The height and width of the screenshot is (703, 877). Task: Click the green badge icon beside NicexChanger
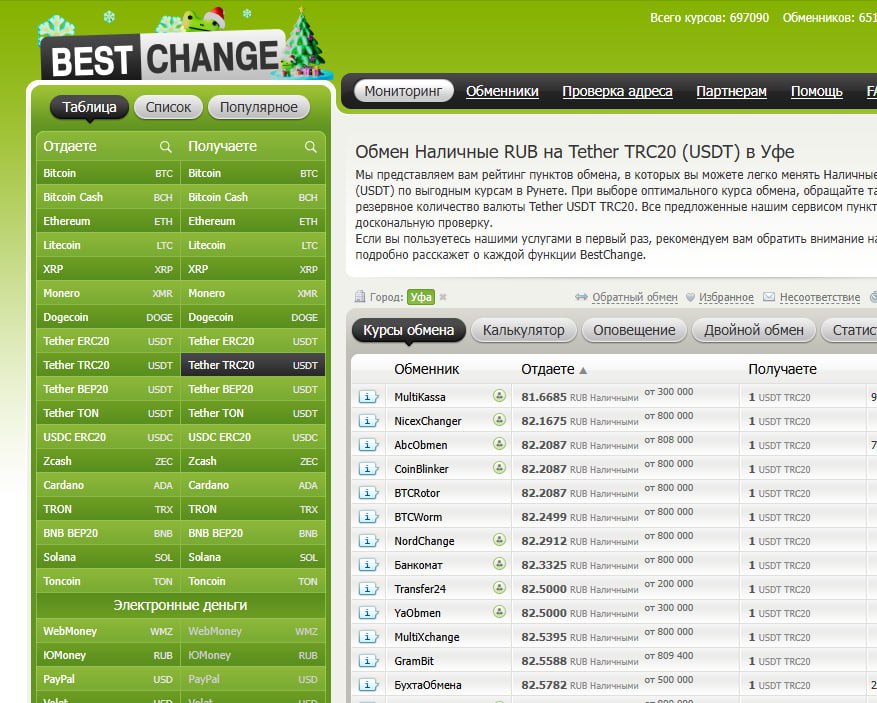click(499, 421)
